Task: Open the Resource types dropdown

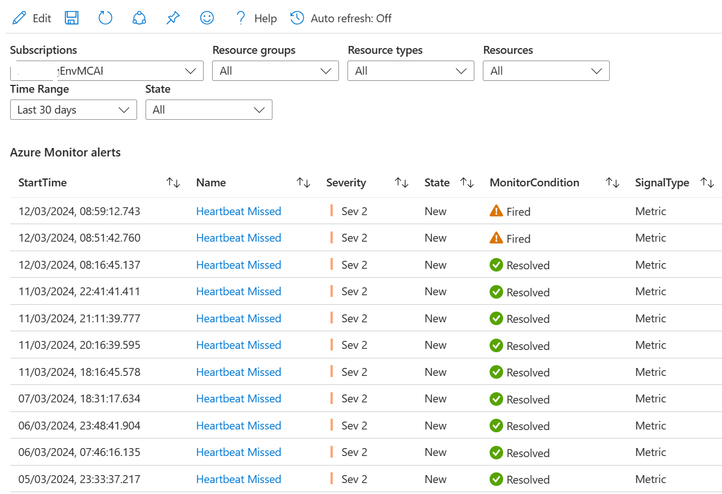Action: (411, 71)
